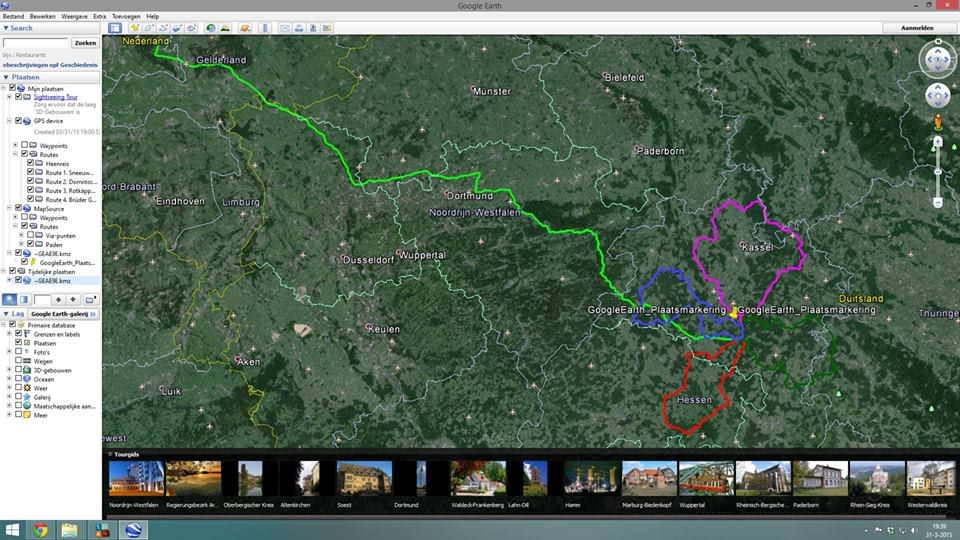
Task: Click the Sightseeing Tour link
Action: coord(56,97)
